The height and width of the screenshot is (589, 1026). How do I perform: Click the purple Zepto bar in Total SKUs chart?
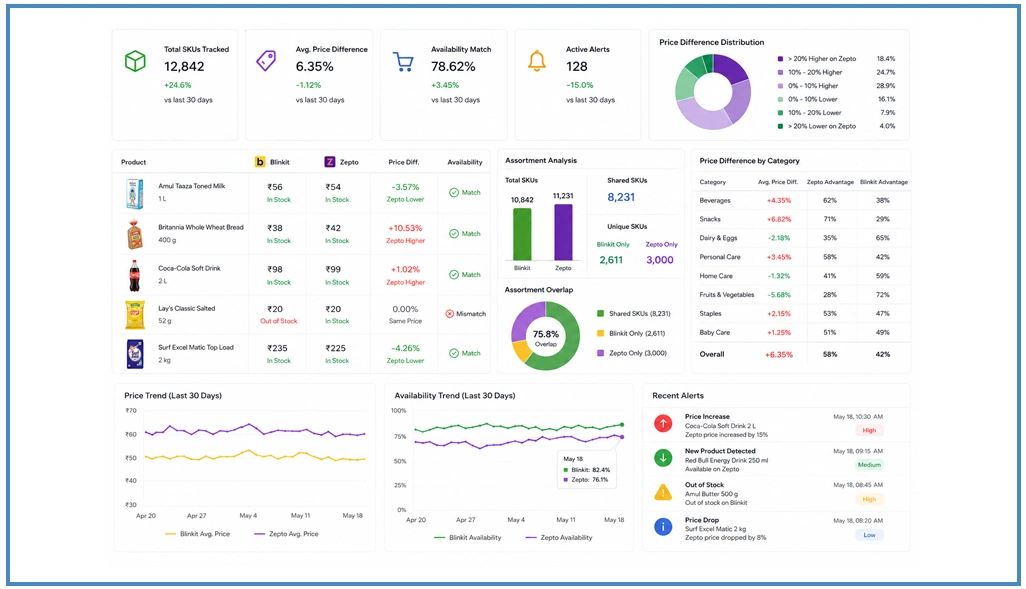tap(563, 232)
